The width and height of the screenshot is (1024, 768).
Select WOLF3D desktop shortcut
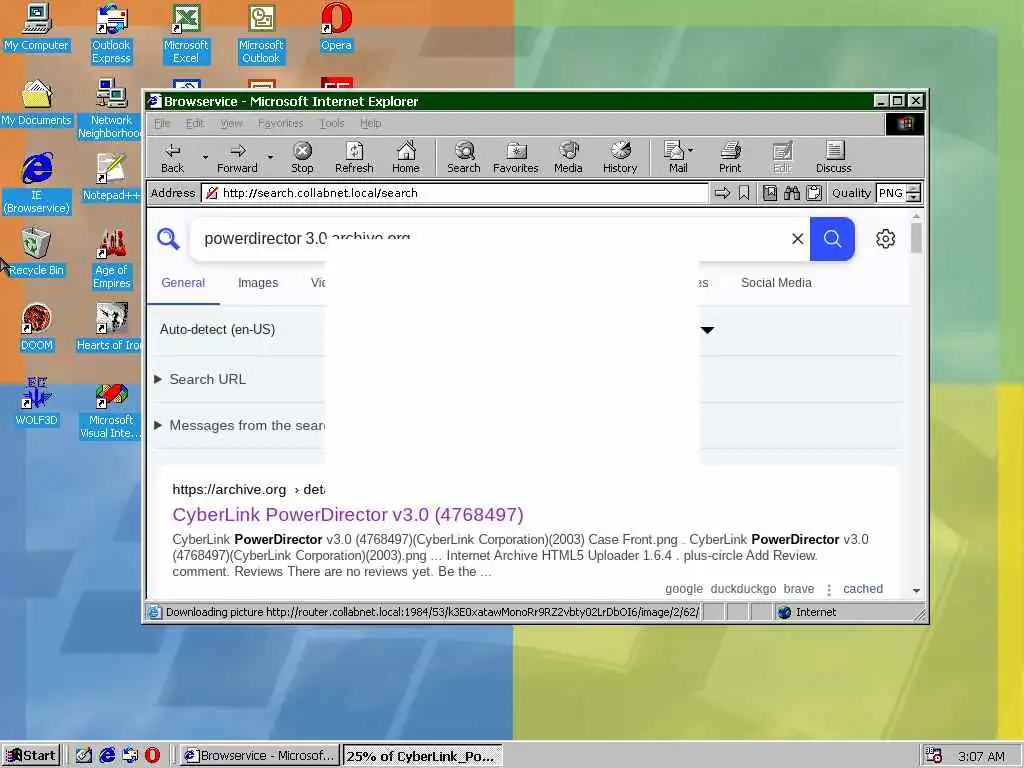coord(36,402)
